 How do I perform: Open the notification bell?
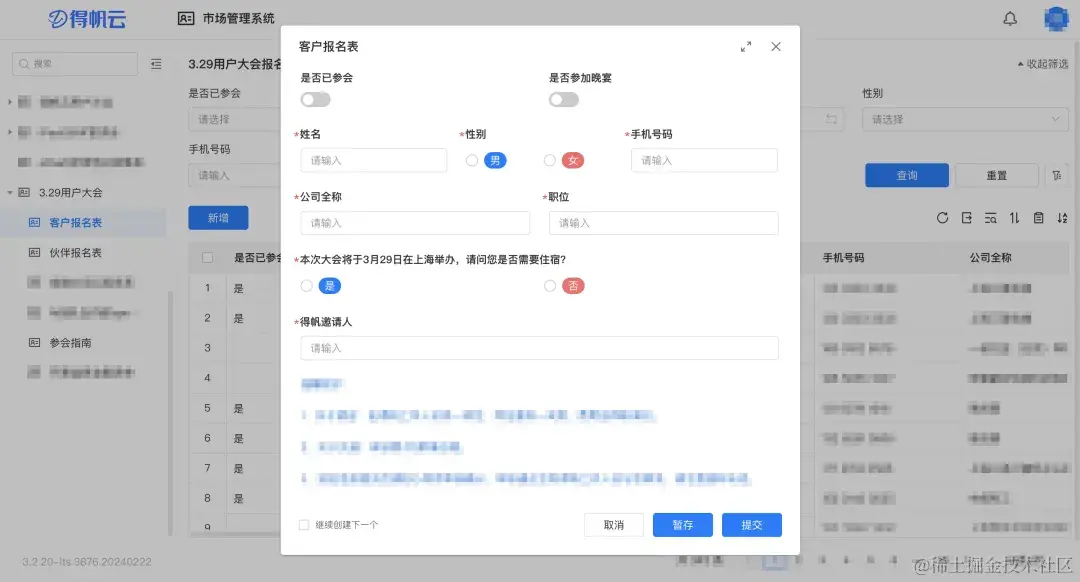[1010, 18]
